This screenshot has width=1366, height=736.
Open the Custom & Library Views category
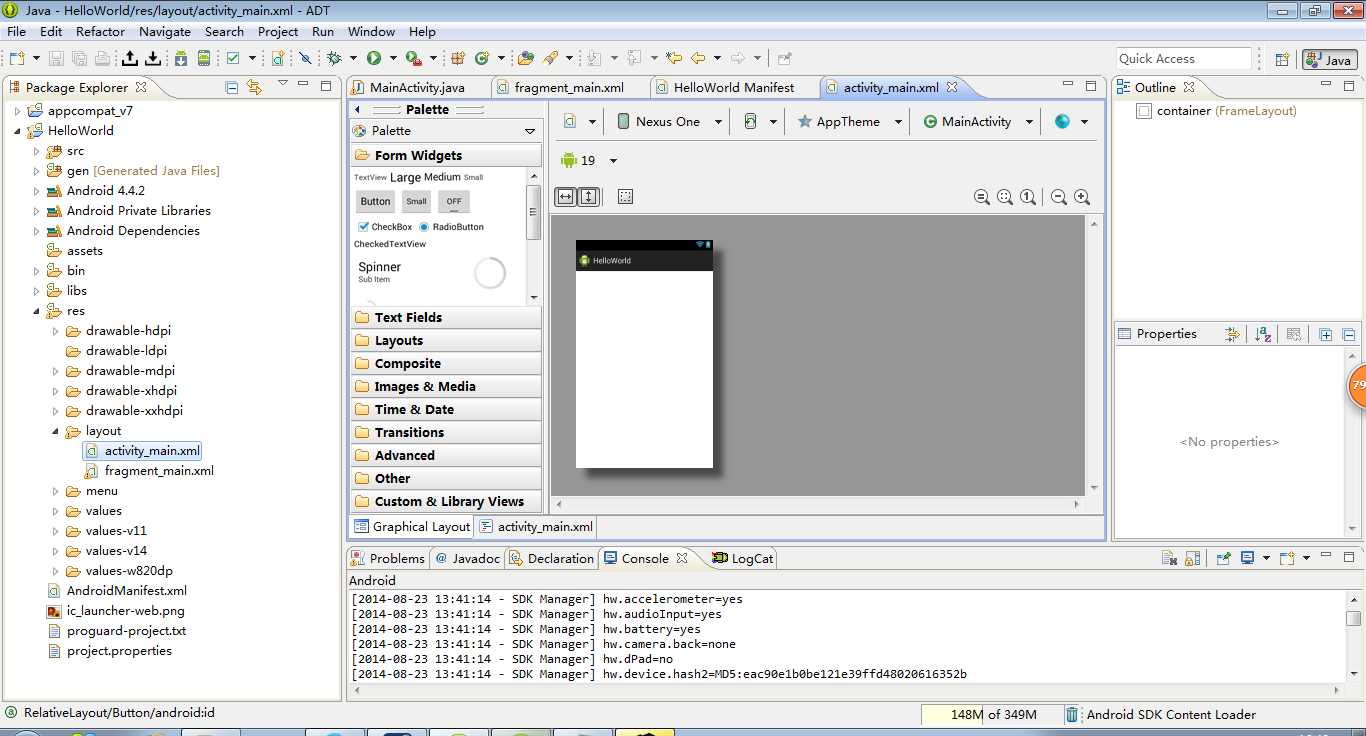click(446, 501)
